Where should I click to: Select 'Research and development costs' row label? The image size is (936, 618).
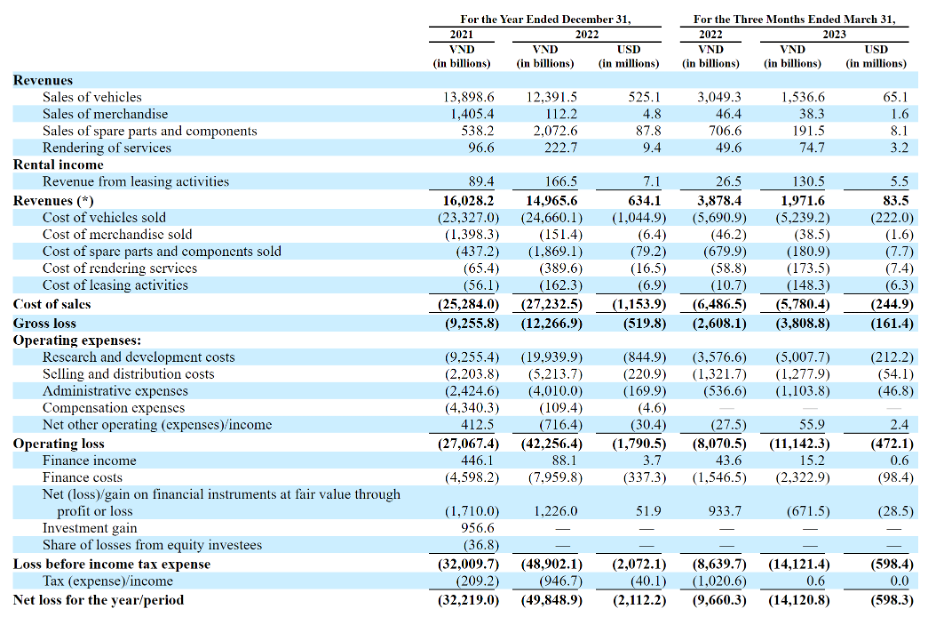138,357
